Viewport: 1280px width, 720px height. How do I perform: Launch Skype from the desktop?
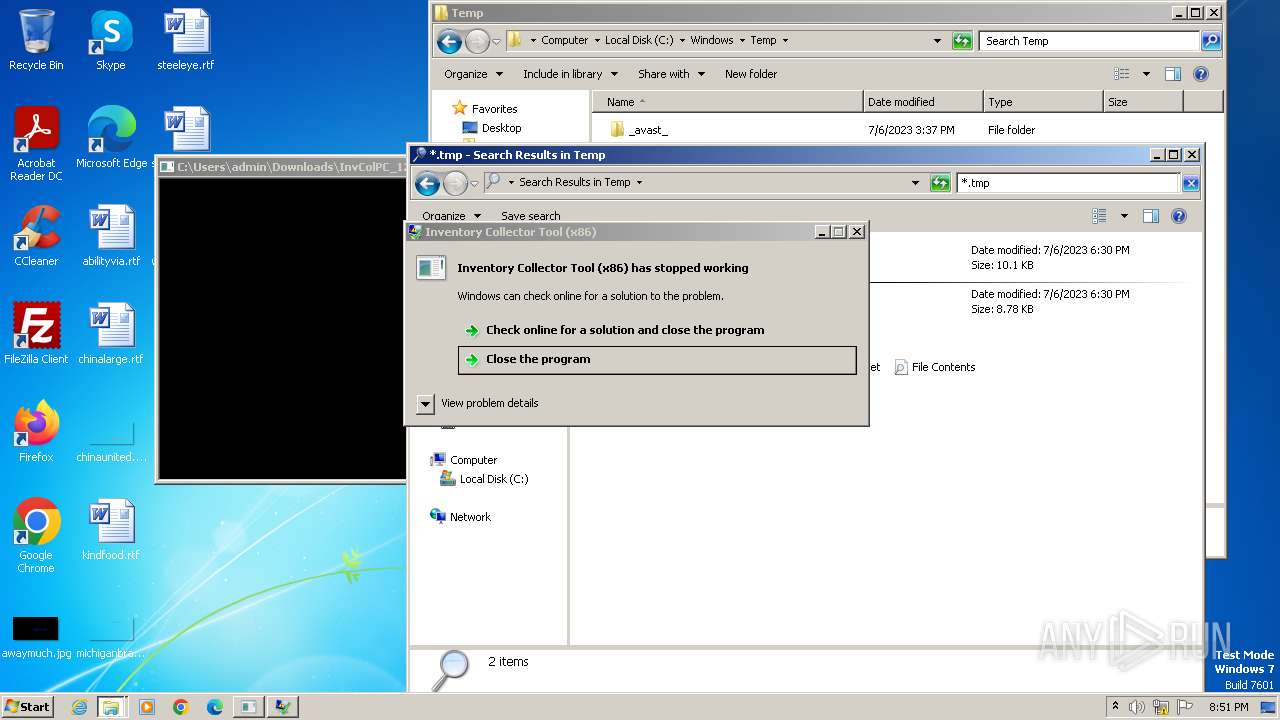[110, 41]
